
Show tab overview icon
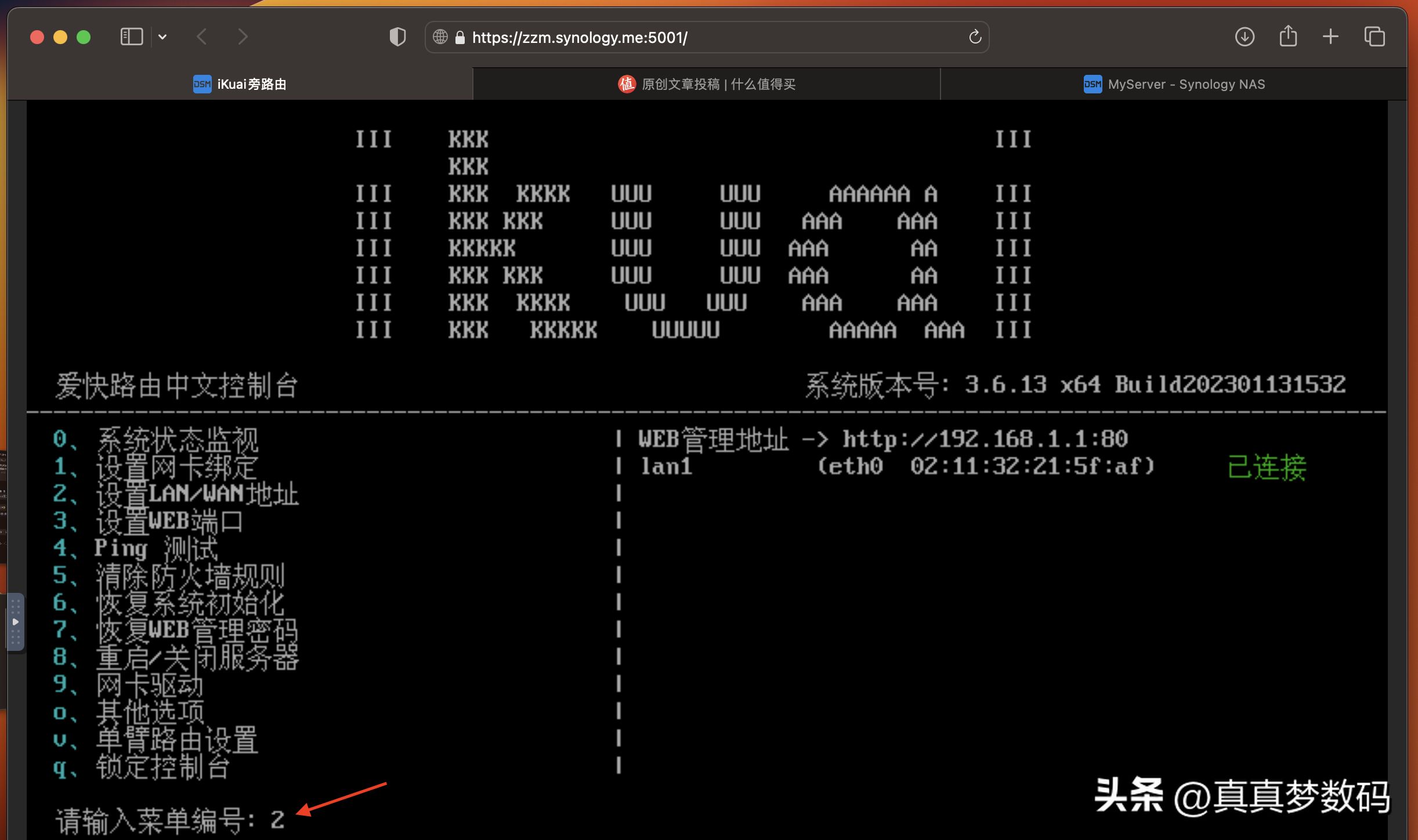pyautogui.click(x=1374, y=37)
